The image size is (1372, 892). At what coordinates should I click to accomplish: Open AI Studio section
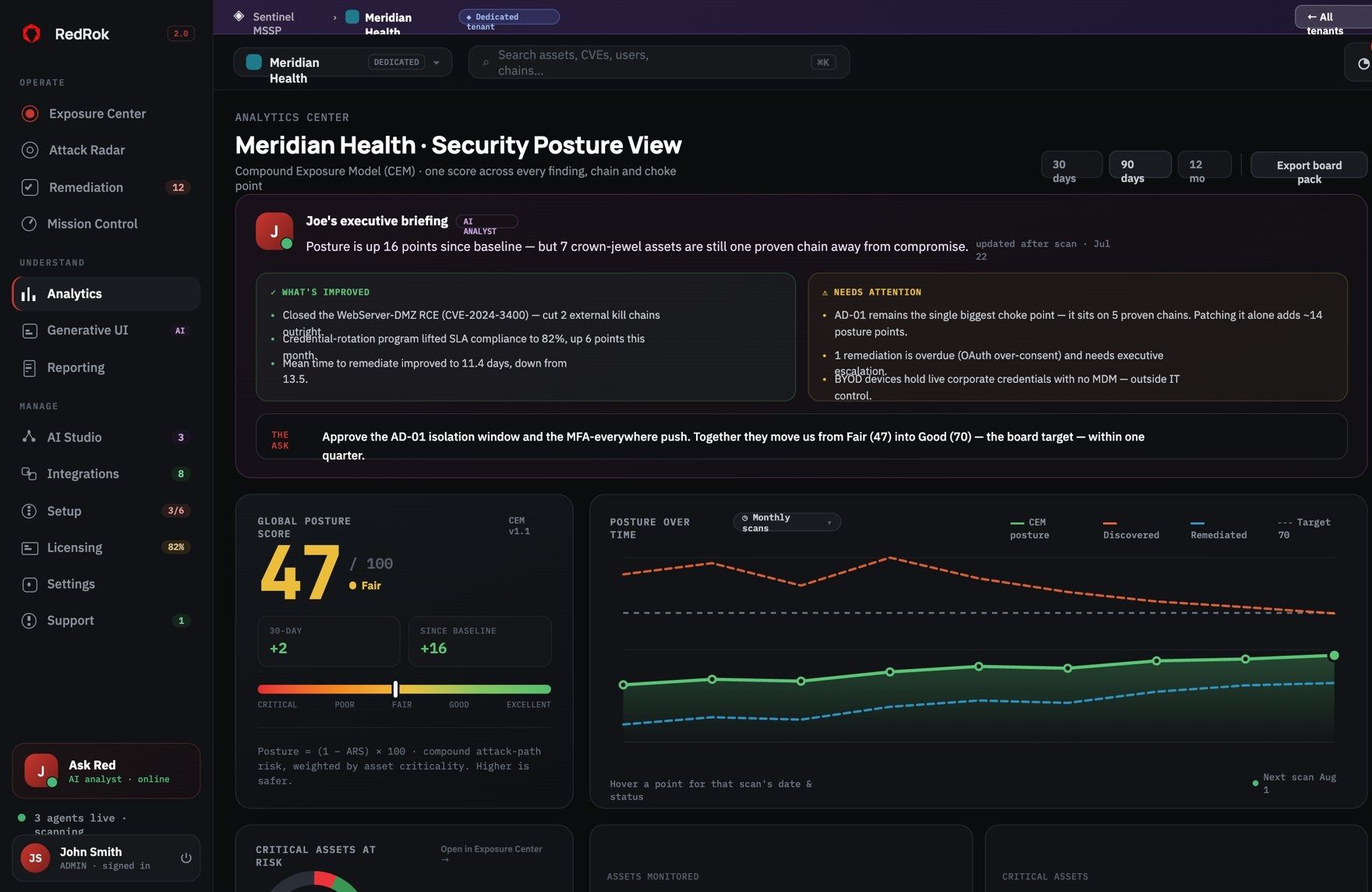106,437
